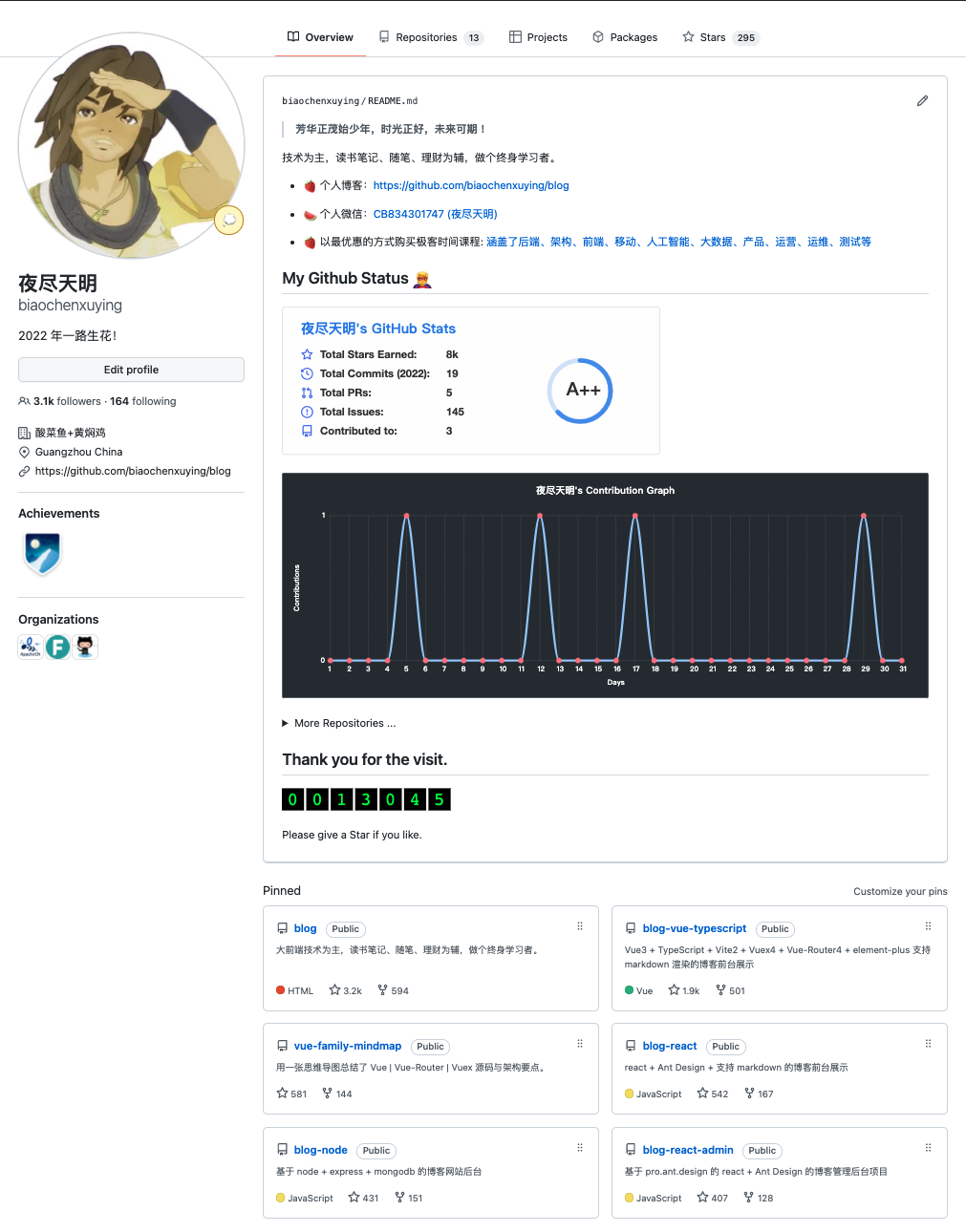This screenshot has height=1232, width=966.
Task: Click the drag handle on blog-node pin
Action: point(580,1148)
